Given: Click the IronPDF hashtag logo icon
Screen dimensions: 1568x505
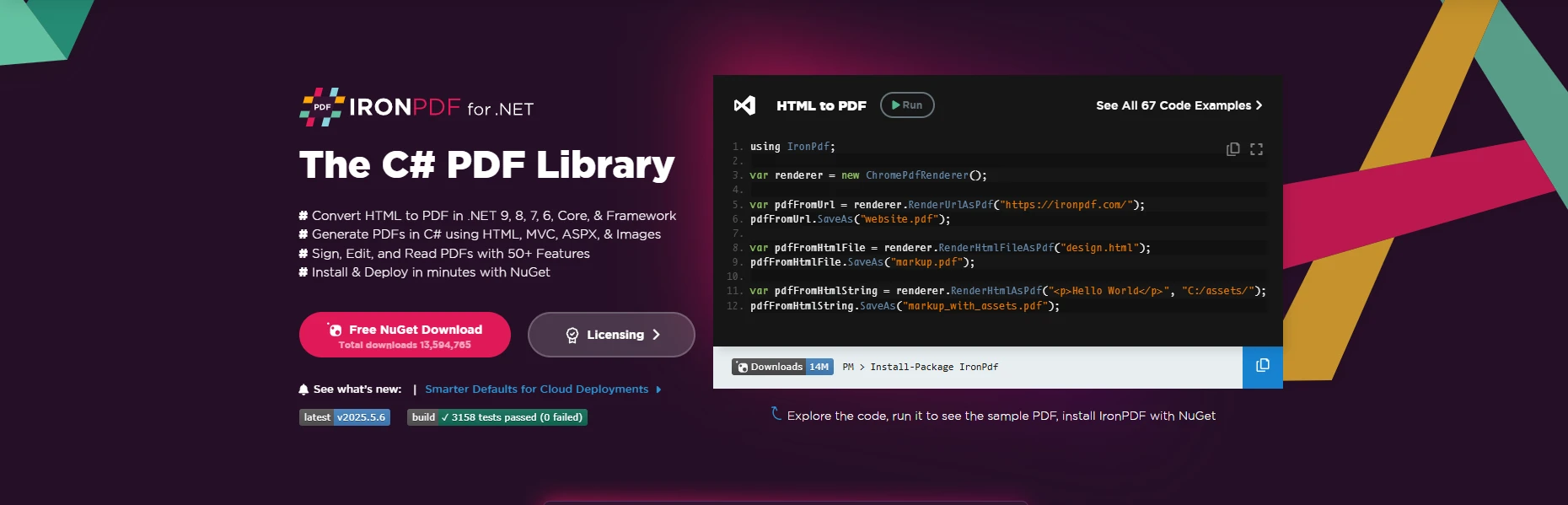Looking at the screenshot, I should point(322,107).
